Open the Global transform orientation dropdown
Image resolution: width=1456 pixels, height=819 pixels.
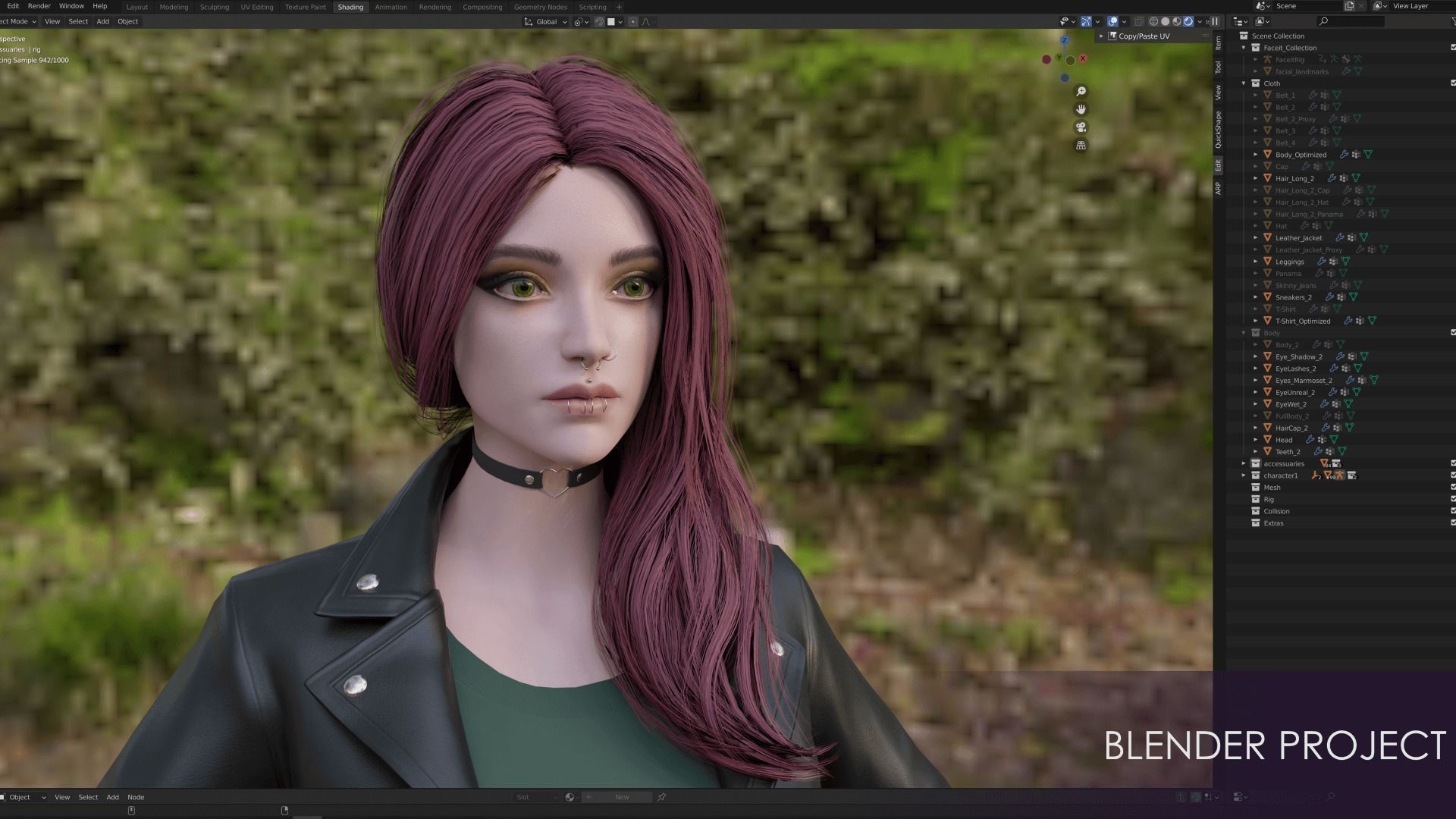[x=544, y=21]
